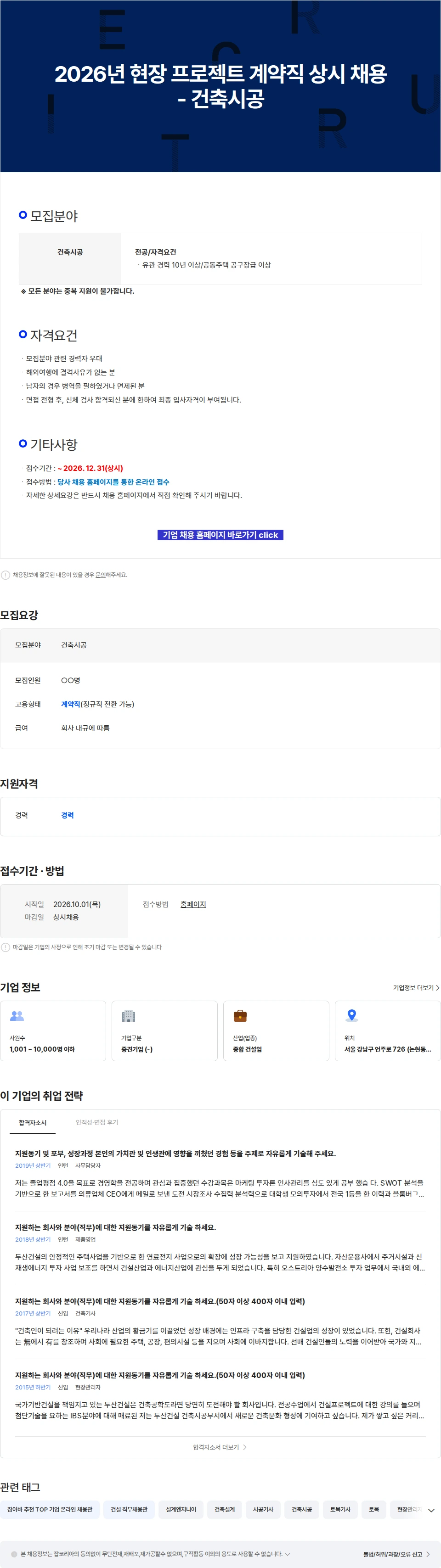Click the ~ 2026. 12. 31(상시) deadline text
Screen dimensions: 441x1568
pos(90,468)
